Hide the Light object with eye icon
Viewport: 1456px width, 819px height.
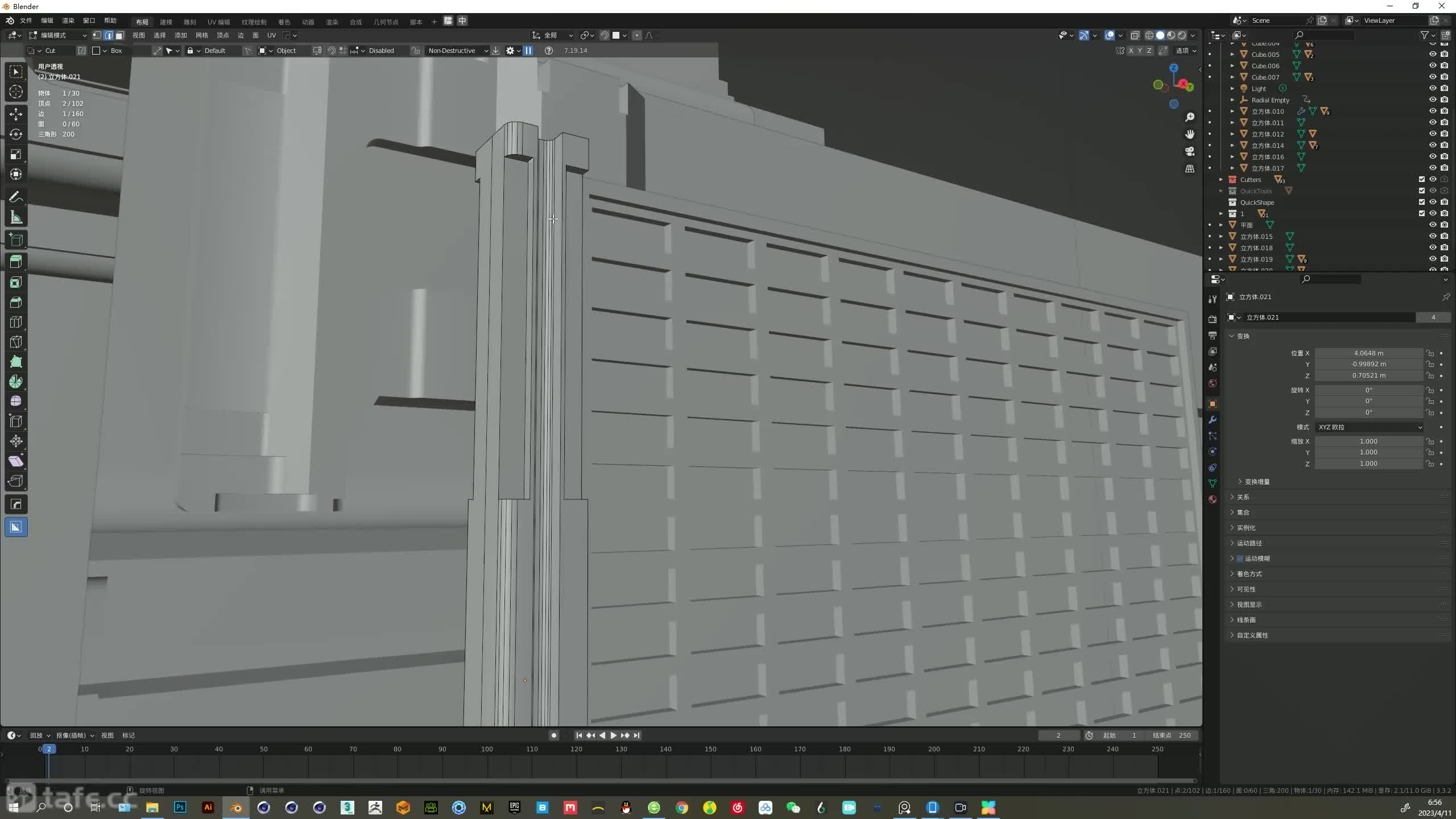(x=1433, y=89)
